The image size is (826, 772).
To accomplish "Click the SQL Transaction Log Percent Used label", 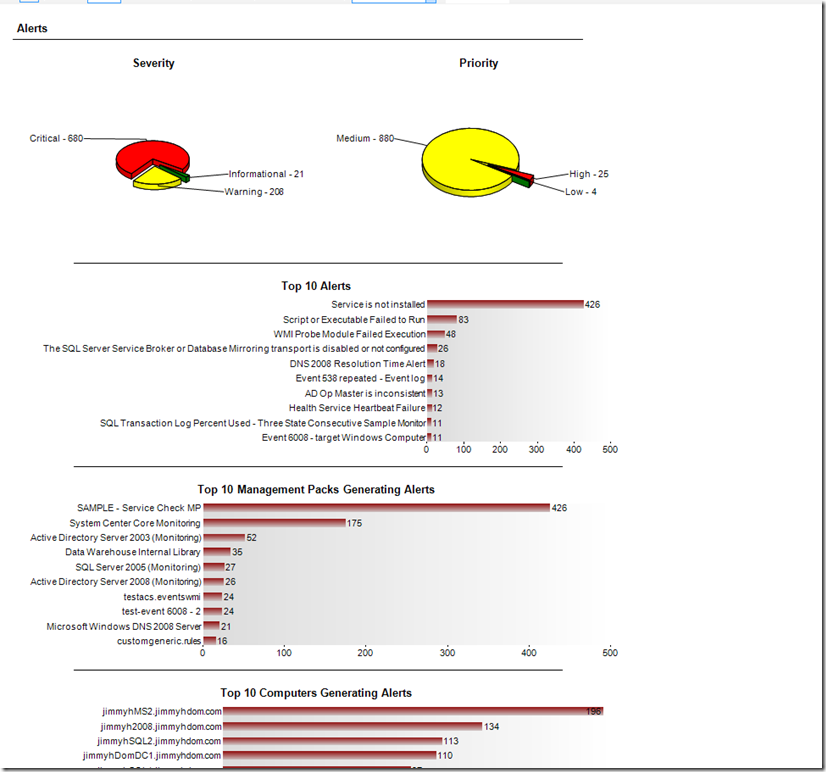I will click(263, 423).
